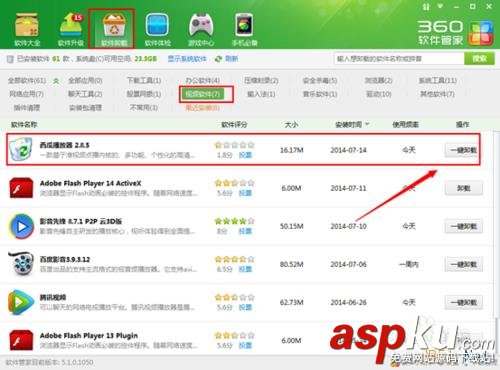The width and height of the screenshot is (500, 370).
Task: Open the skin icon in the title bar
Action: click(x=426, y=6)
